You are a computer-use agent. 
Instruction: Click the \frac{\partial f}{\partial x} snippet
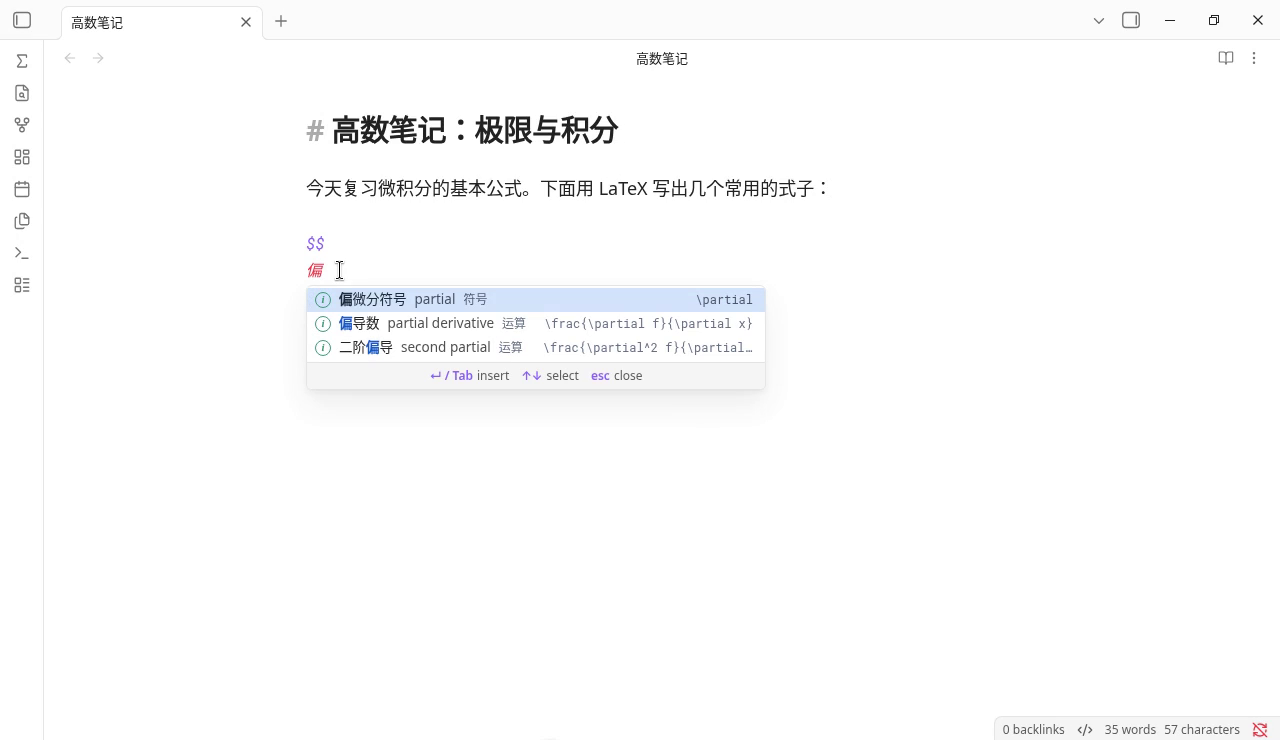[648, 324]
